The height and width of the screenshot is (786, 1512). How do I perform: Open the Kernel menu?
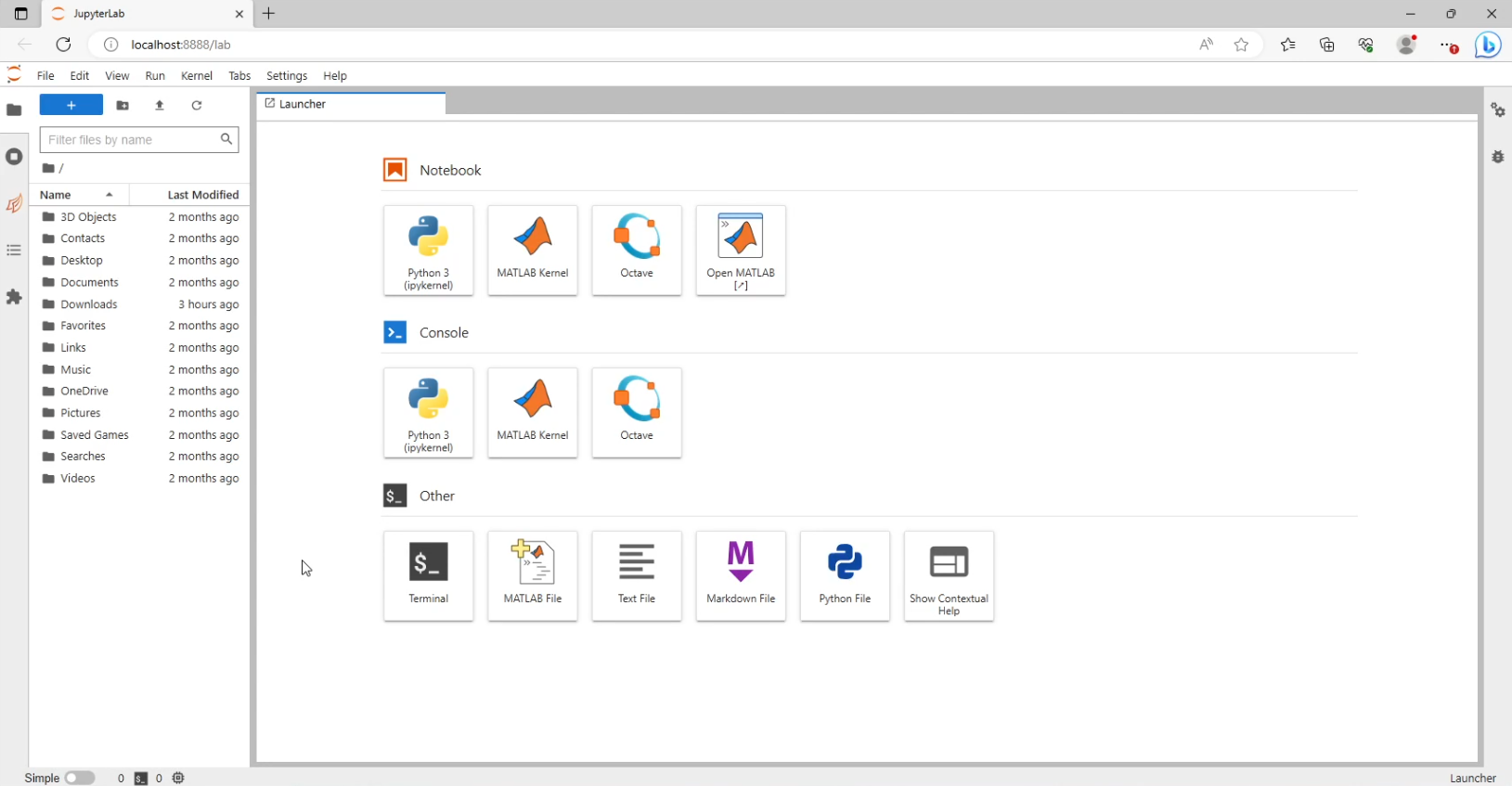197,76
